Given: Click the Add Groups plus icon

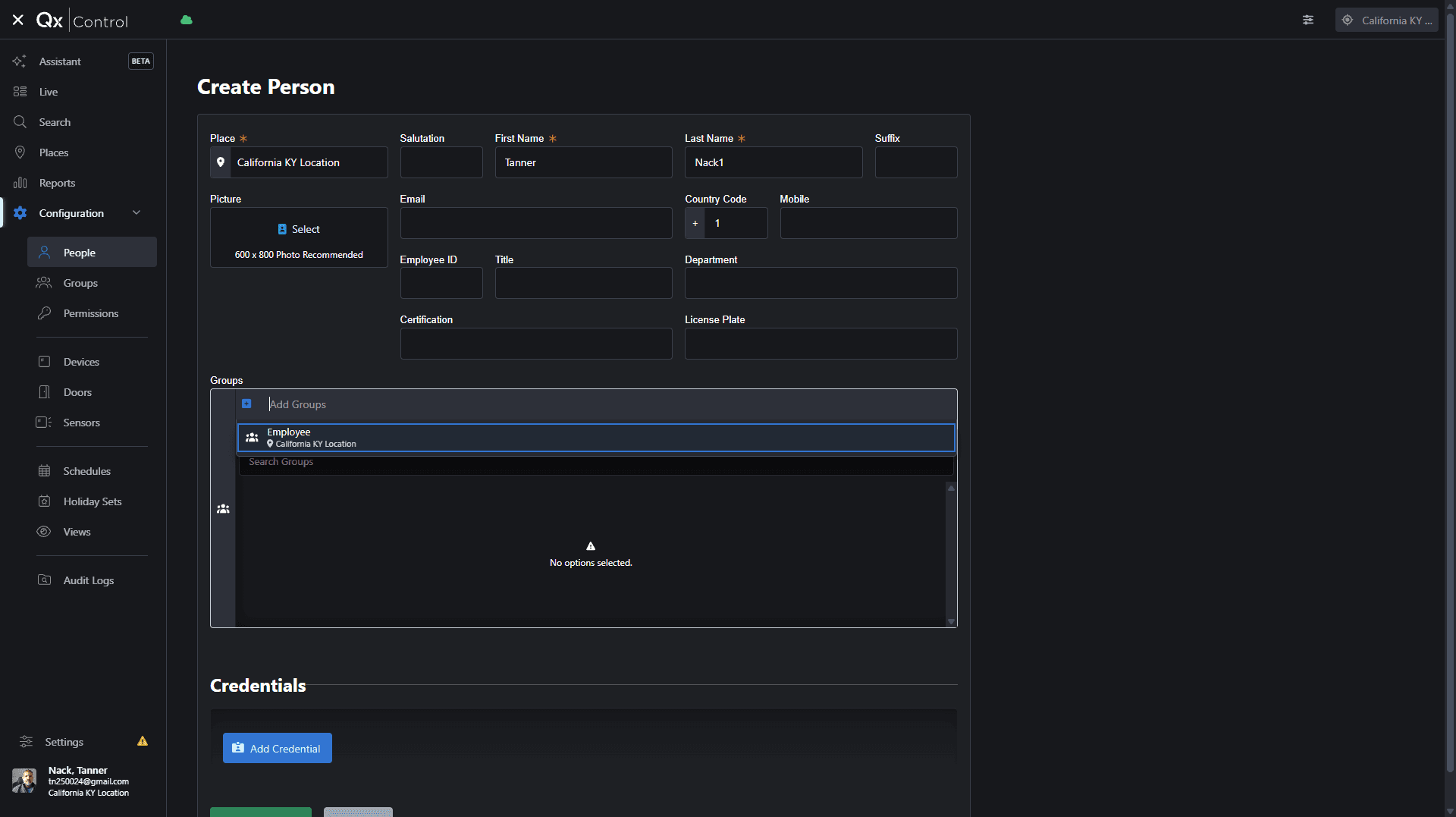Looking at the screenshot, I should click(x=246, y=404).
